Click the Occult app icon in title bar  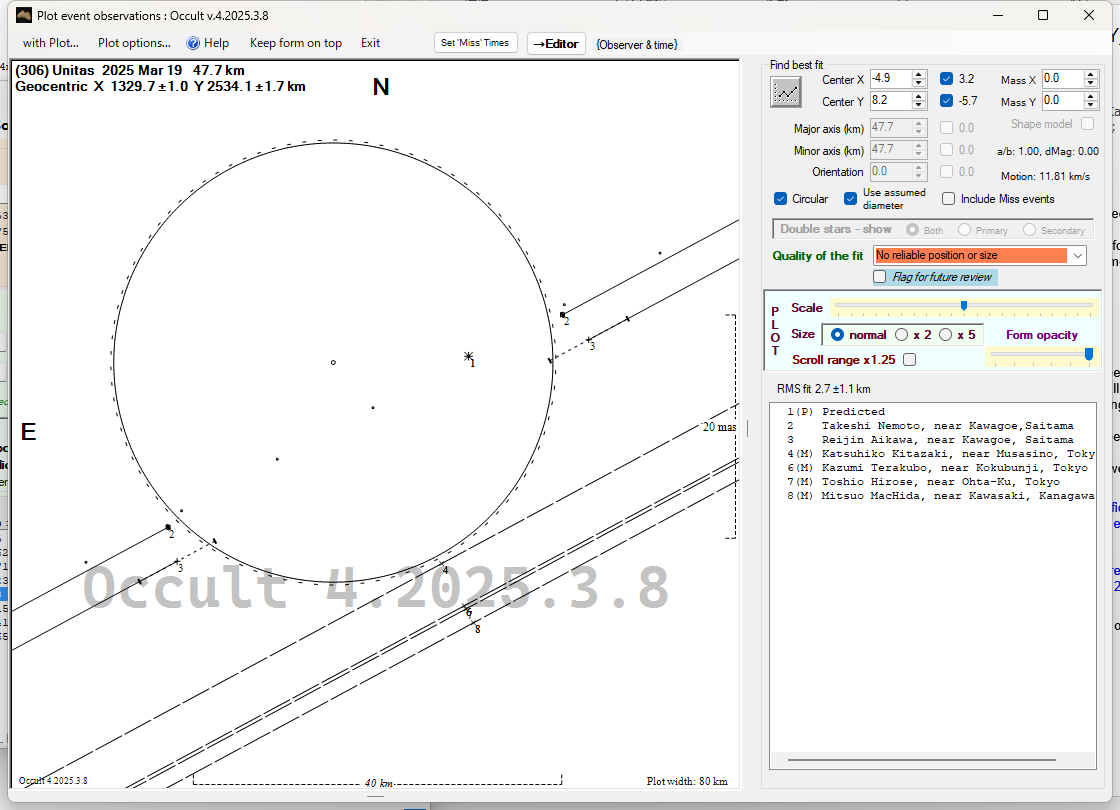(23, 15)
